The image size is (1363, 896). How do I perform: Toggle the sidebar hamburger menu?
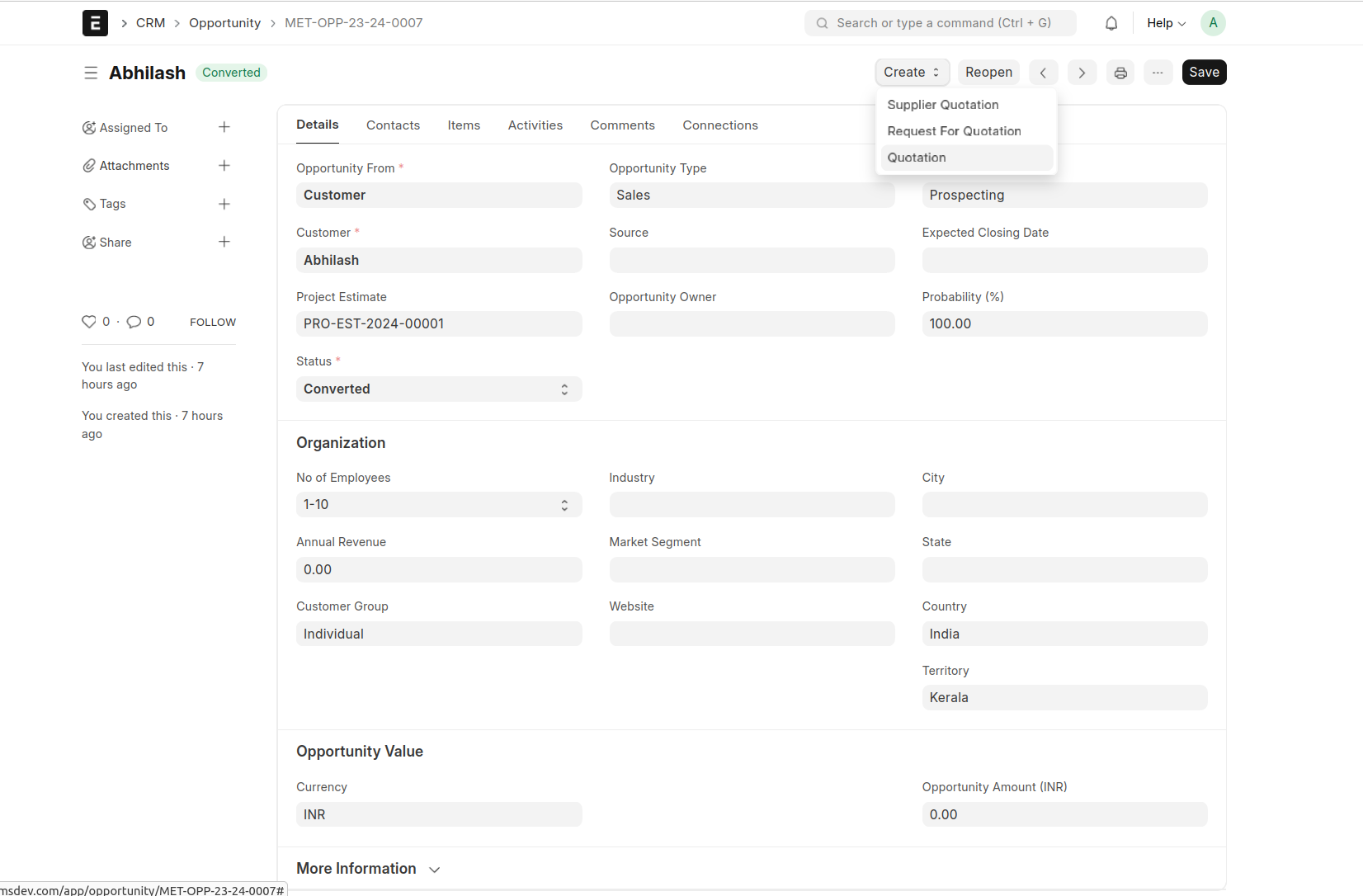pos(91,73)
